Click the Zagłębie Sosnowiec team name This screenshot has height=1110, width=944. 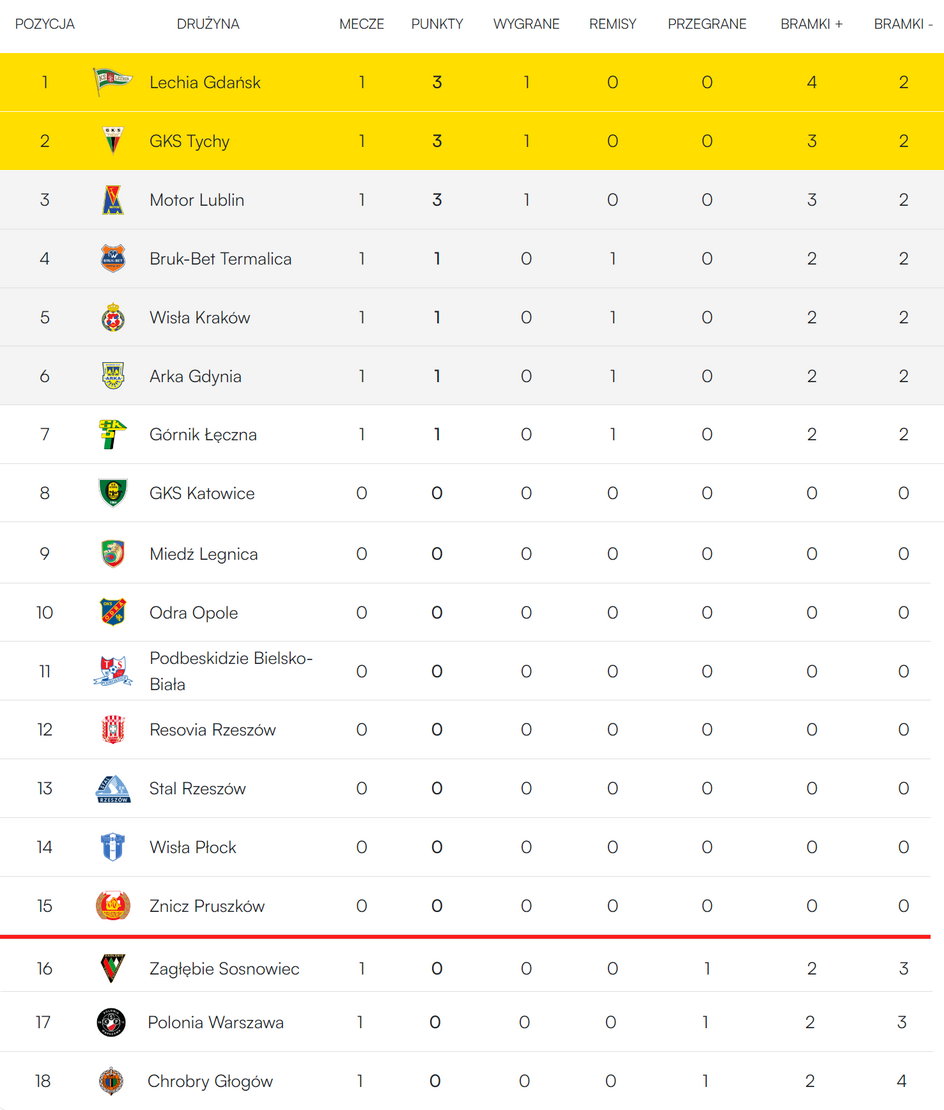(224, 968)
